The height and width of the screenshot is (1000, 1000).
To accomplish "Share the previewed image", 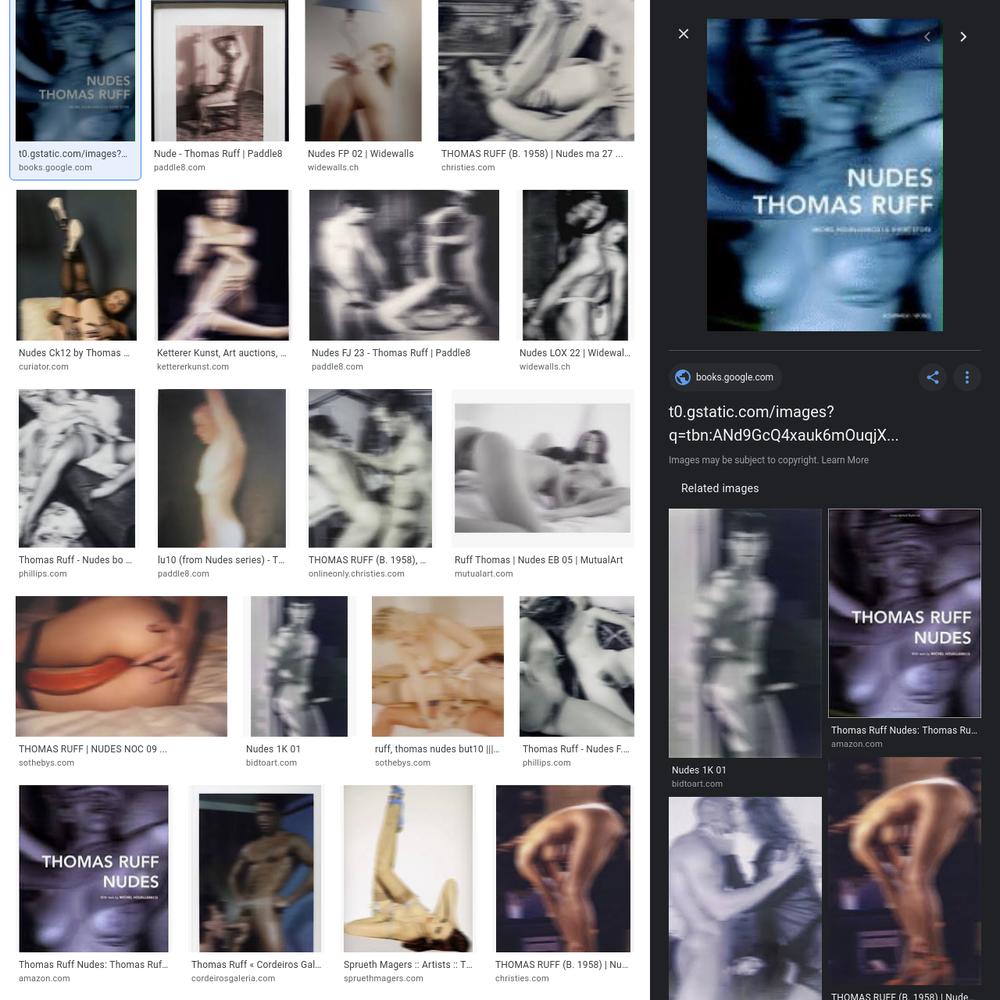I will pos(932,377).
